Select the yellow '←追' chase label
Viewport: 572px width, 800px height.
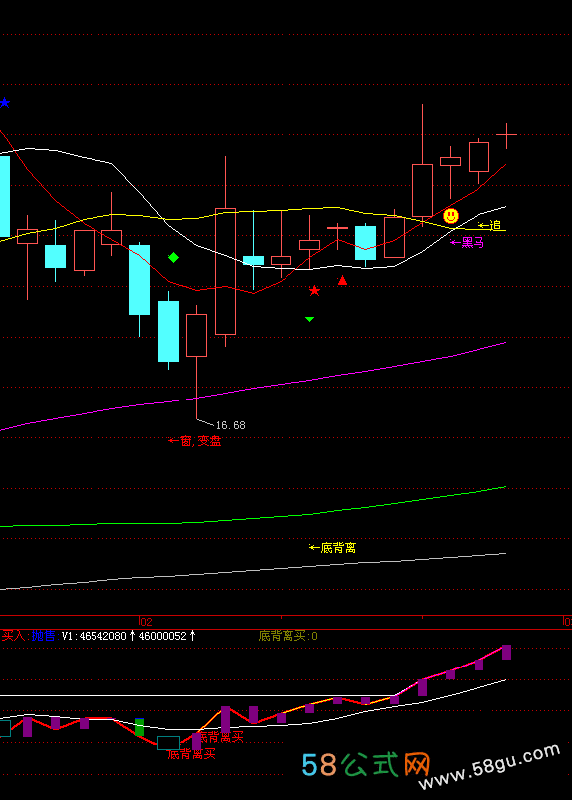(489, 225)
